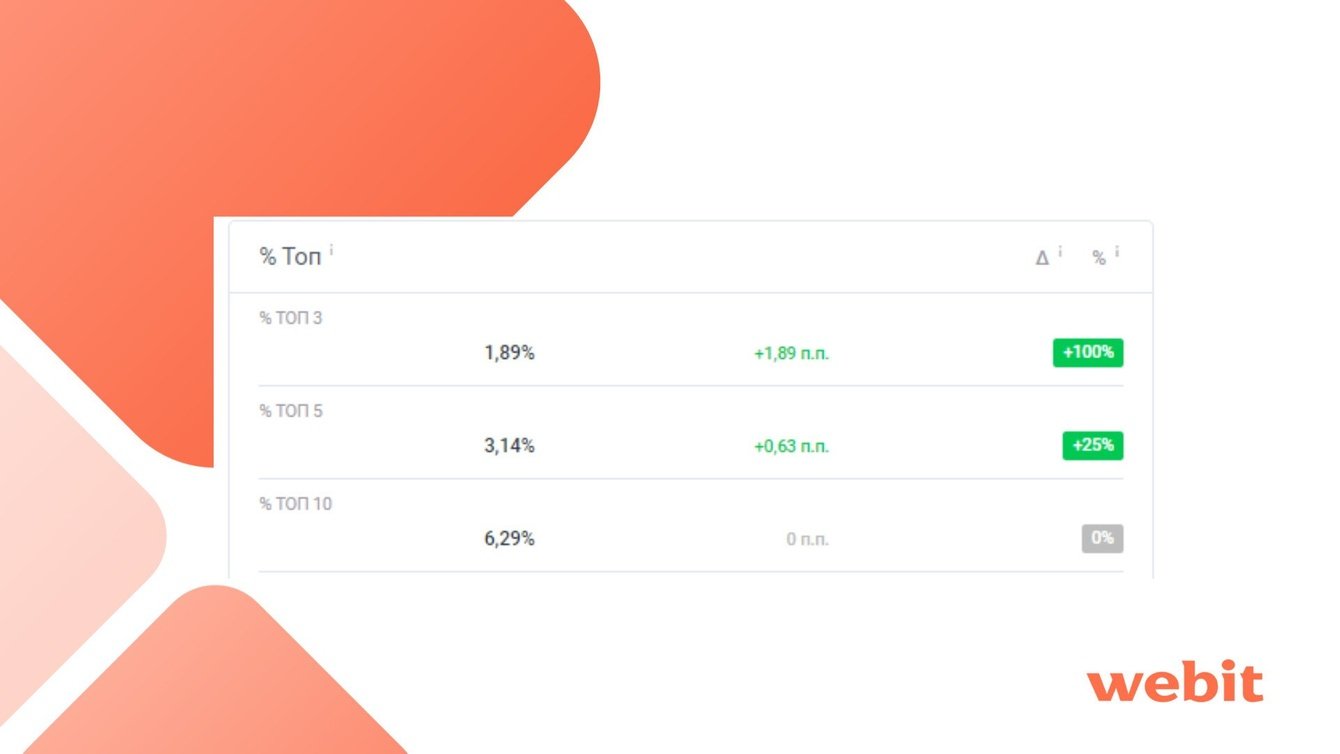Image resolution: width=1340 pixels, height=754 pixels.
Task: Click the info icon beside % Топ title
Action: [331, 250]
